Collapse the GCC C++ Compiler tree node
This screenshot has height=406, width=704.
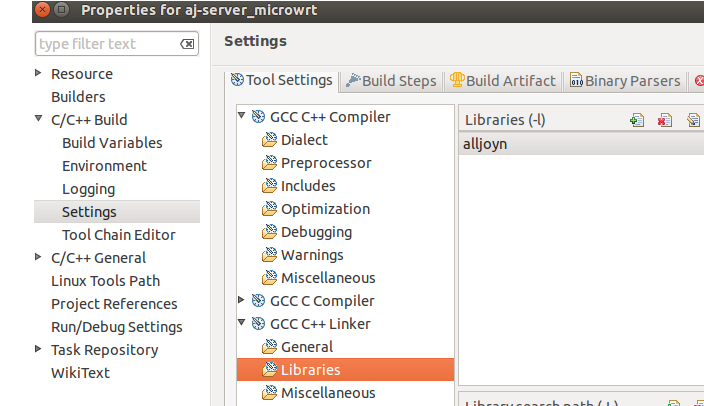coord(242,116)
